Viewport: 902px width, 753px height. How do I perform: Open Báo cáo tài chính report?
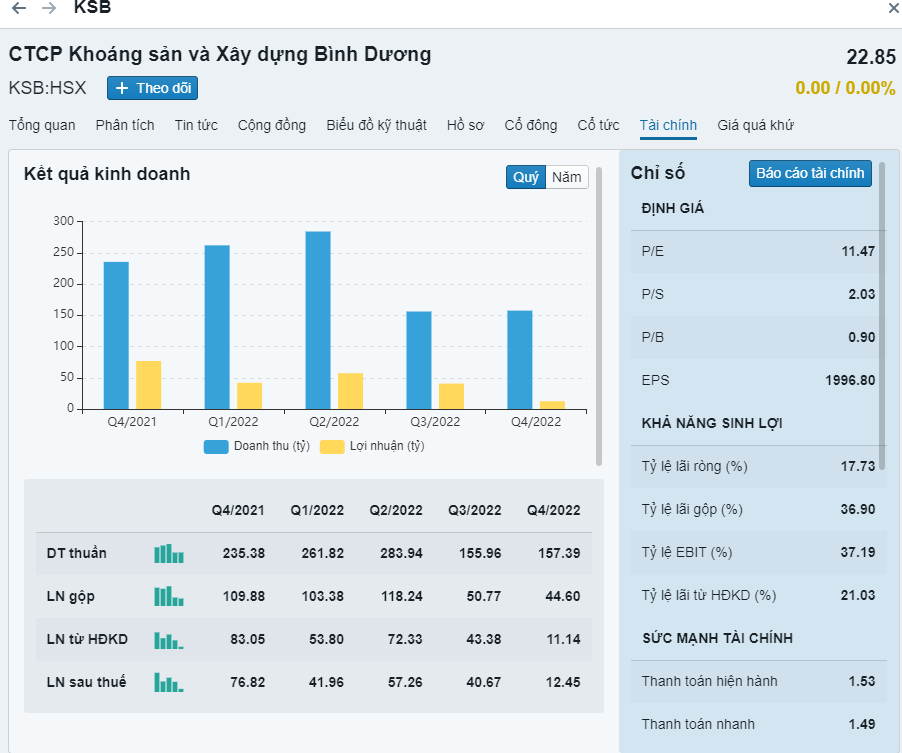810,174
